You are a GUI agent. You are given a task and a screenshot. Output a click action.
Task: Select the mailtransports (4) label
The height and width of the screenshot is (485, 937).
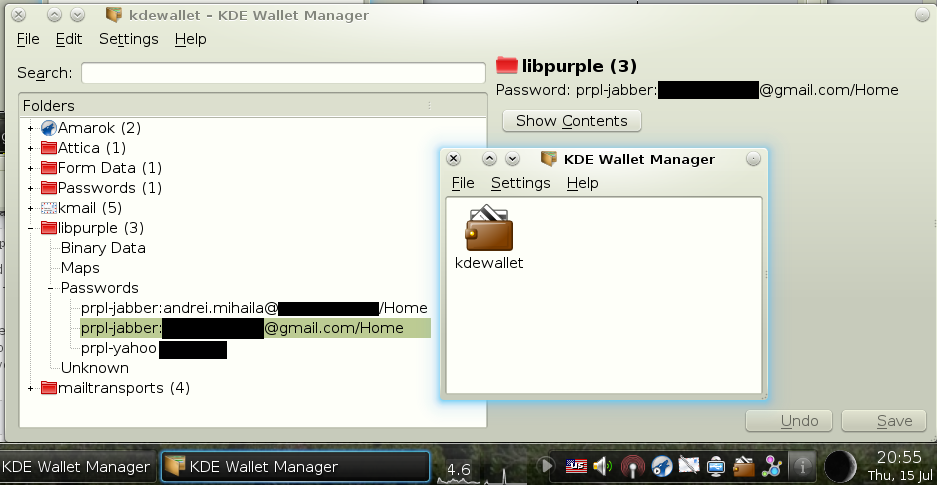(124, 388)
